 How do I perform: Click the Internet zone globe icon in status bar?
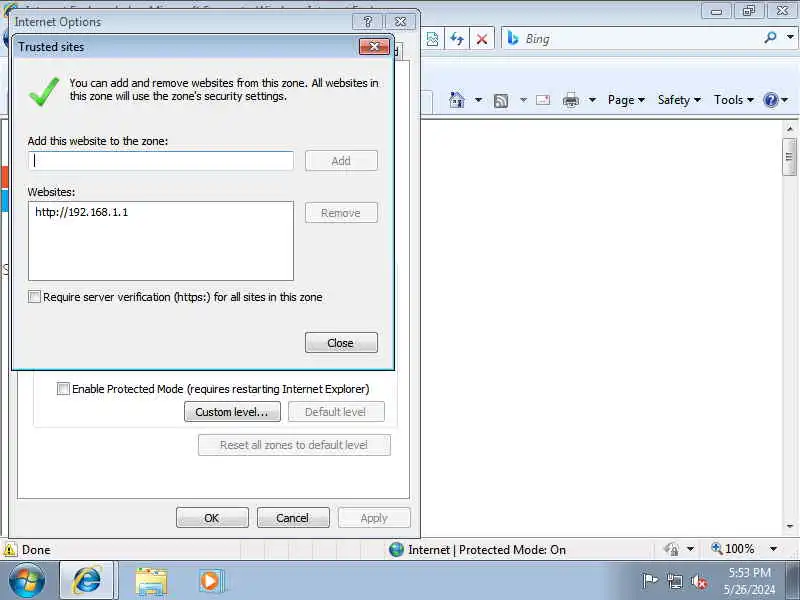(x=396, y=549)
